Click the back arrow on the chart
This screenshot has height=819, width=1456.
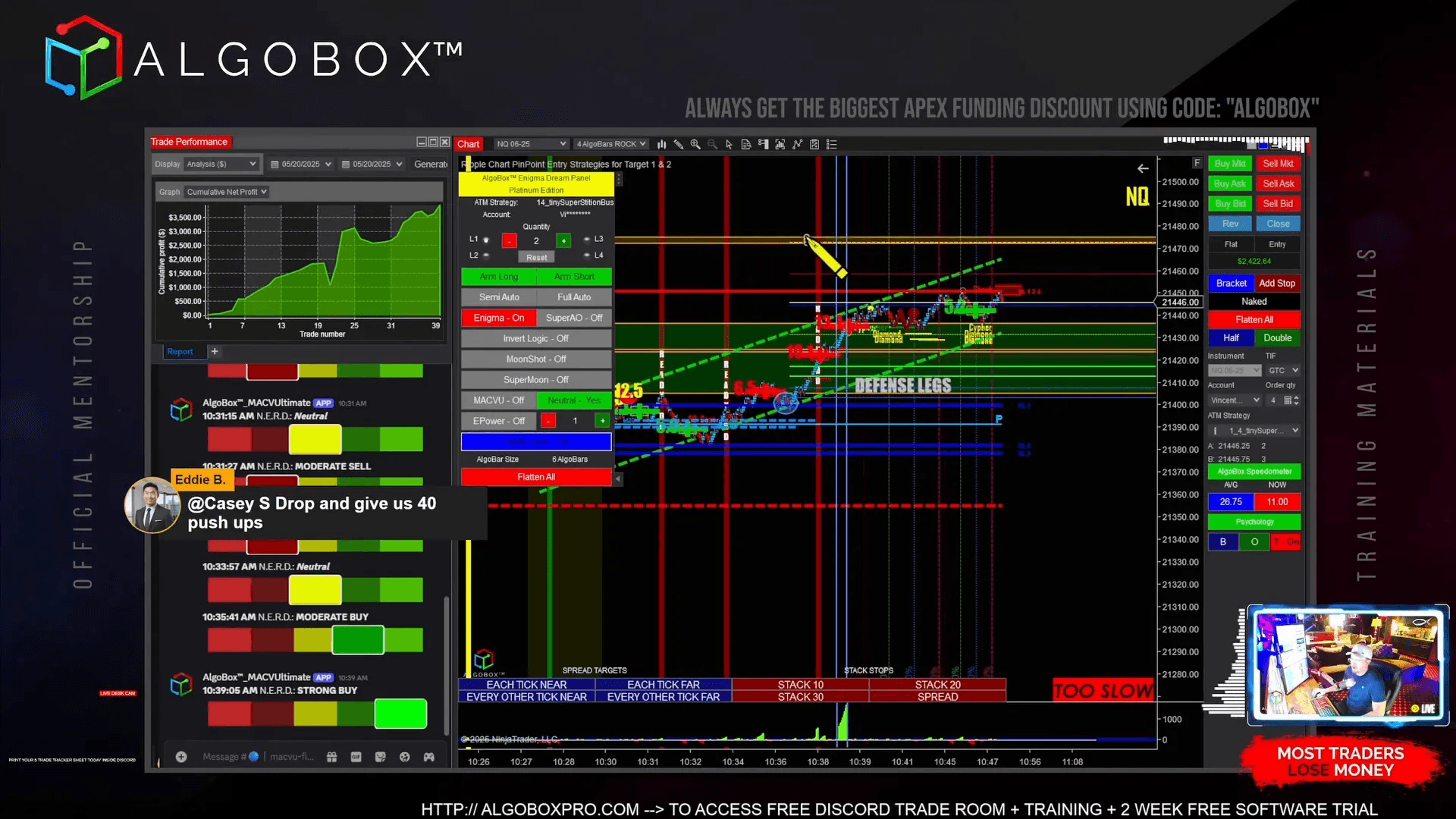[1143, 168]
